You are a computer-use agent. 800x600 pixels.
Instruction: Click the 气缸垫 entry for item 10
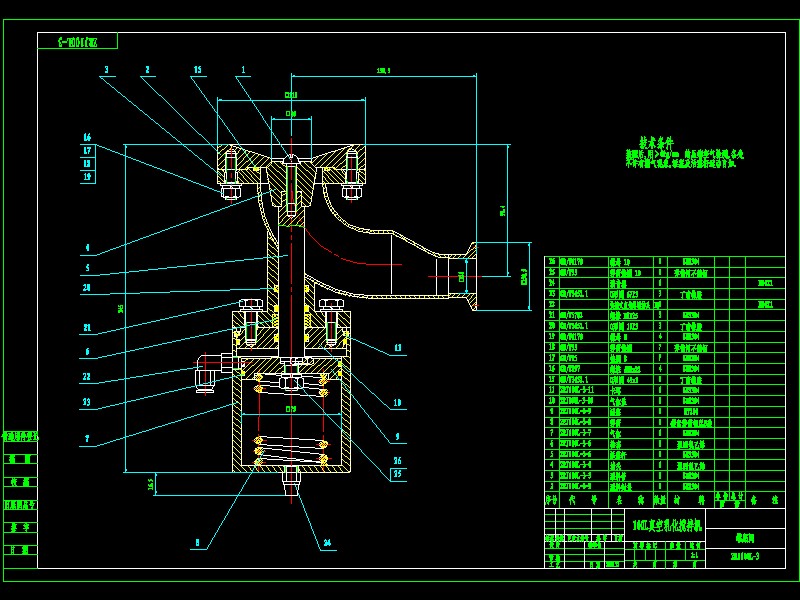tap(622, 399)
